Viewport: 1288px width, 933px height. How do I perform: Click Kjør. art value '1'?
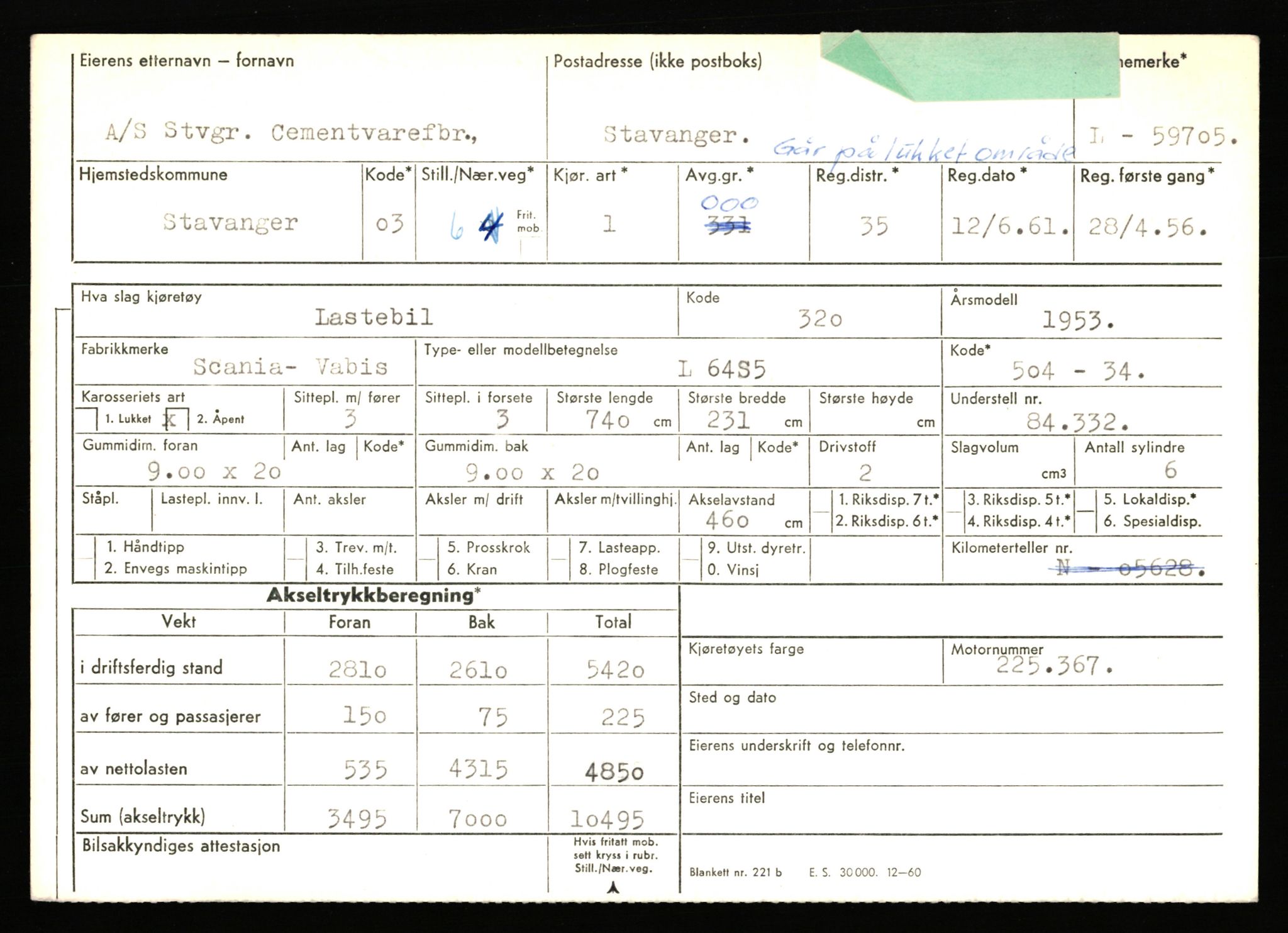pos(609,223)
